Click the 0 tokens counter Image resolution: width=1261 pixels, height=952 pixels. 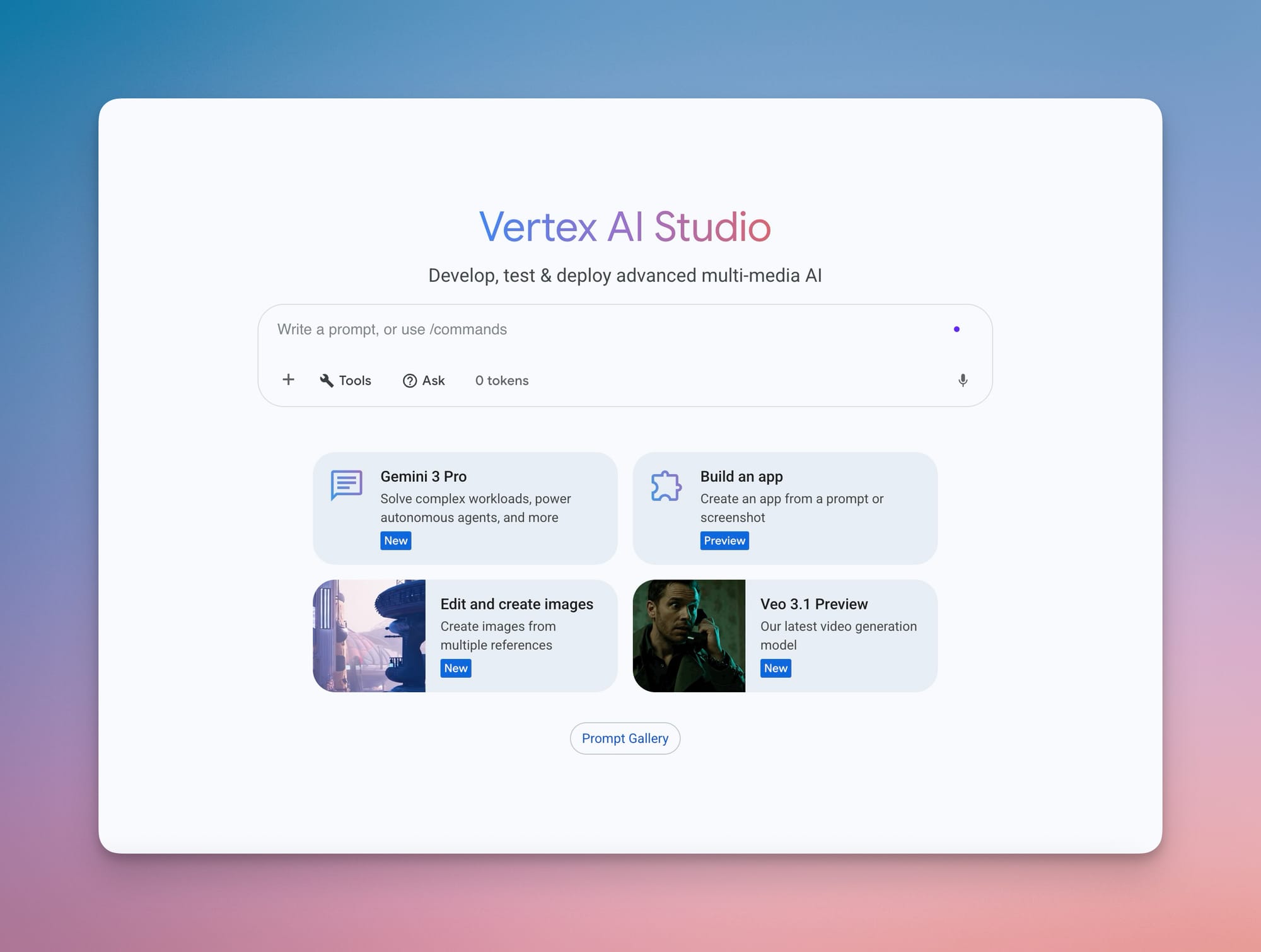pyautogui.click(x=501, y=380)
